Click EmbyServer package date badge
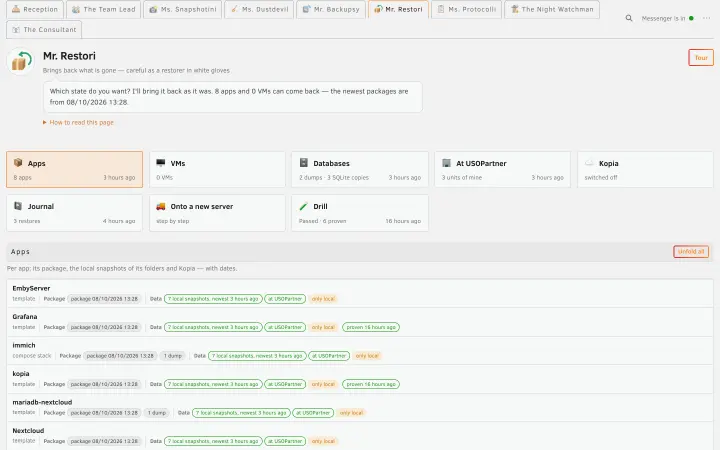 (104, 299)
